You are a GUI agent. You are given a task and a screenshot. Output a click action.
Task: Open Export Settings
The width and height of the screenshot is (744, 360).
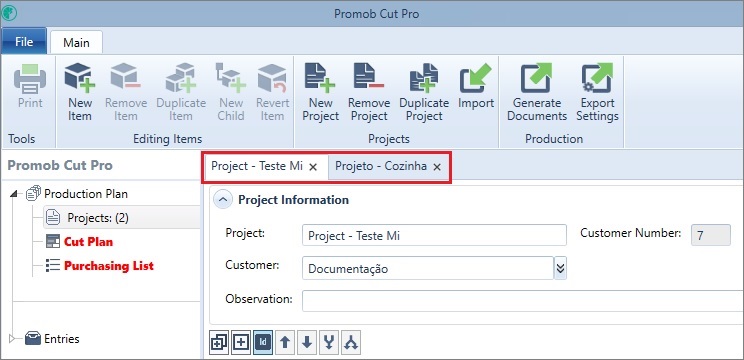[x=597, y=92]
